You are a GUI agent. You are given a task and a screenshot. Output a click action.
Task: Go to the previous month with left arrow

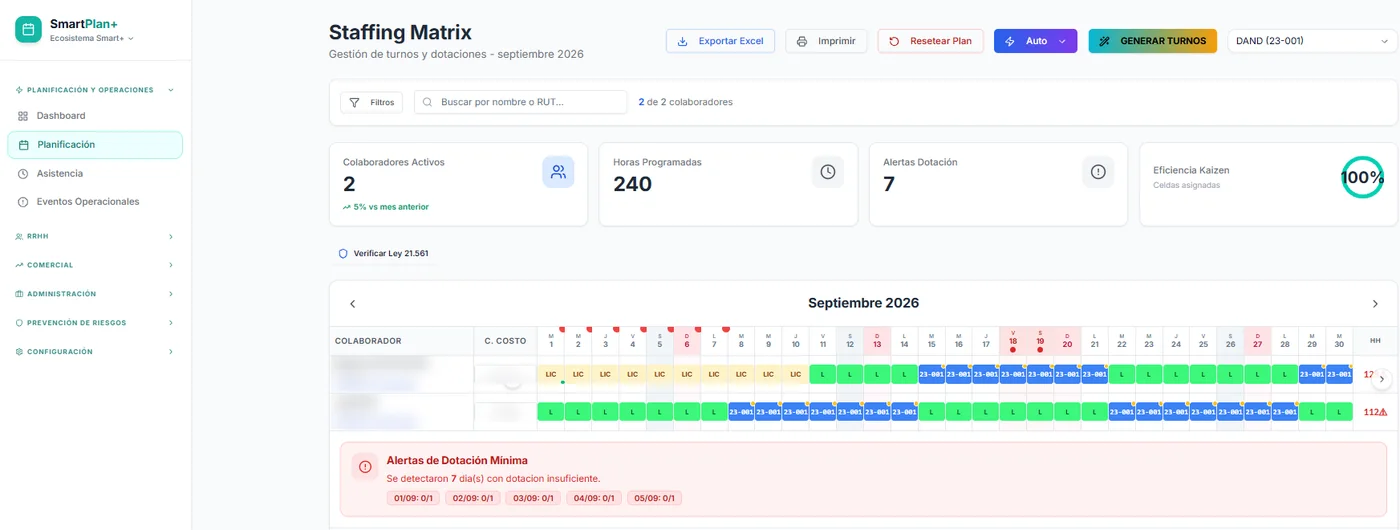tap(352, 303)
